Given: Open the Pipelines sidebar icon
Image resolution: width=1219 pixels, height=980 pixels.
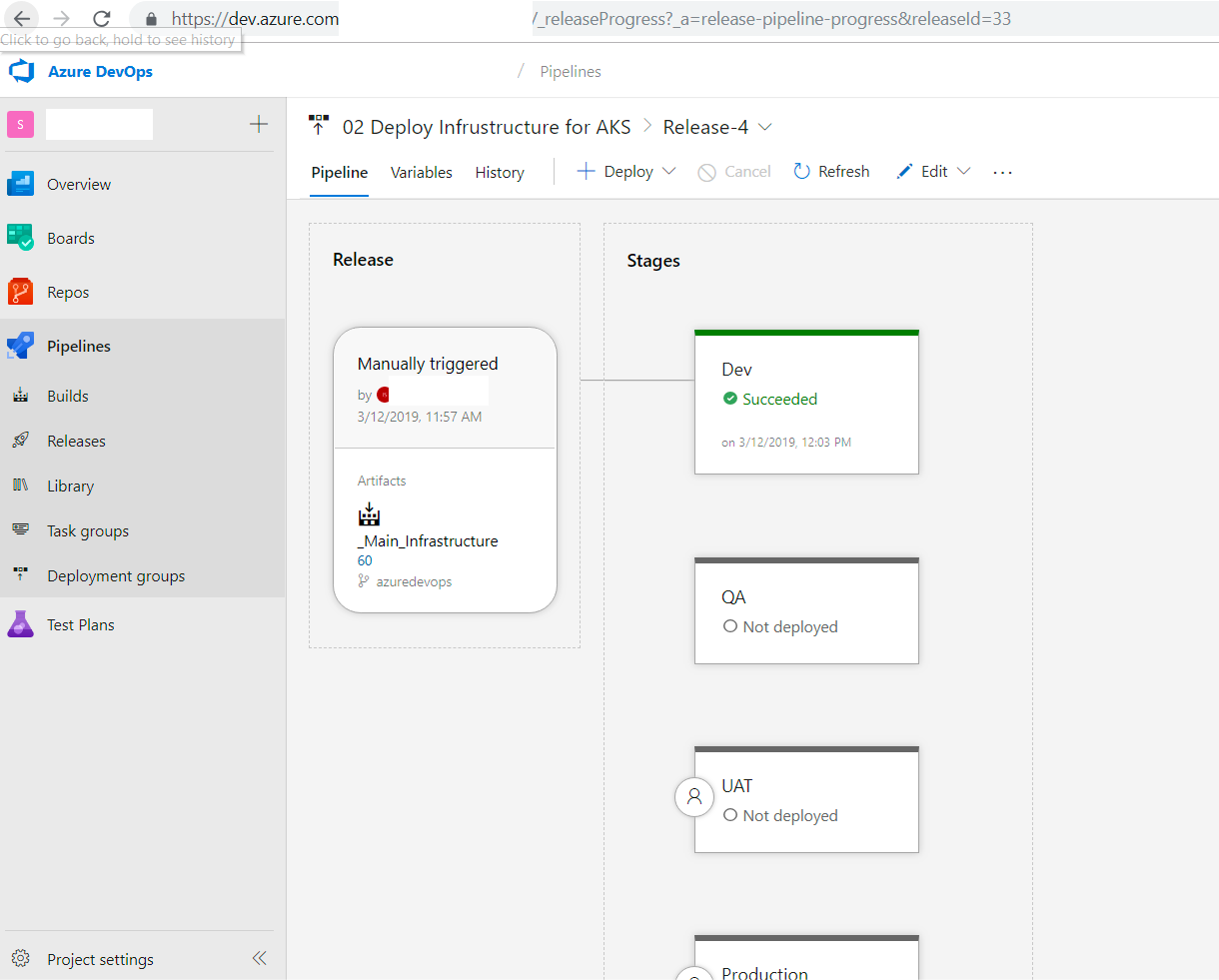Looking at the screenshot, I should (22, 346).
